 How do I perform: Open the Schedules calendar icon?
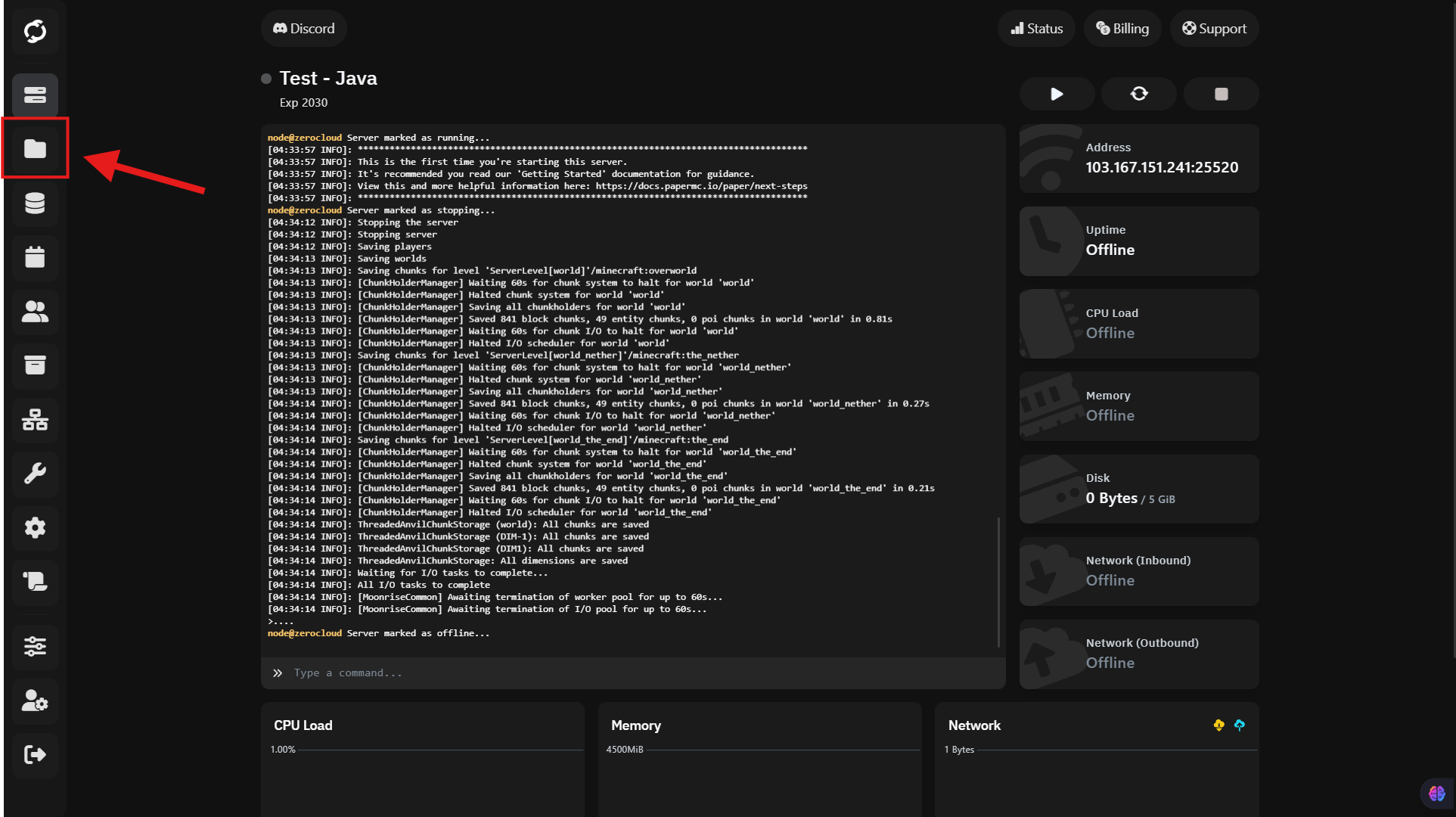coord(35,257)
